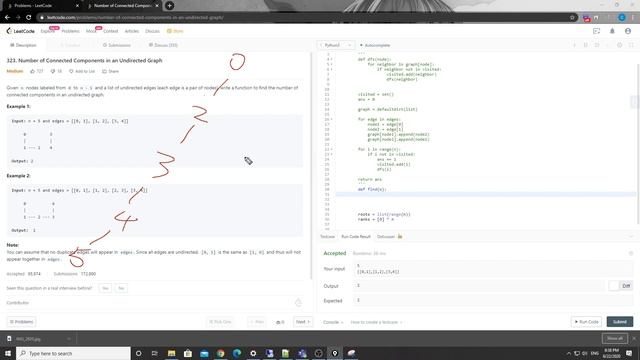640x360 pixels.
Task: Open the Testcase tab
Action: (x=327, y=237)
